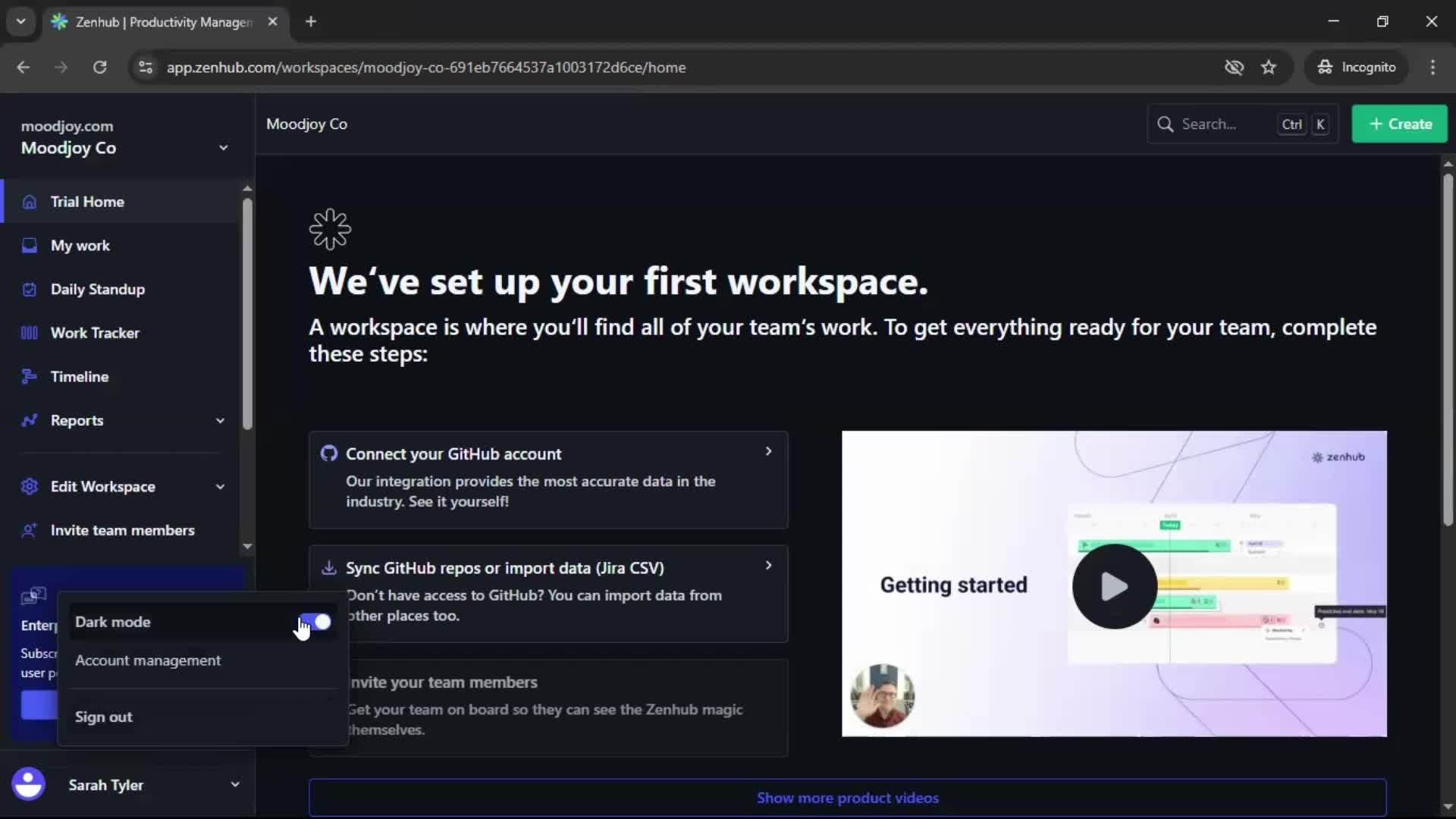Click the bookmark star in the address bar
The image size is (1456, 819).
pyautogui.click(x=1269, y=67)
